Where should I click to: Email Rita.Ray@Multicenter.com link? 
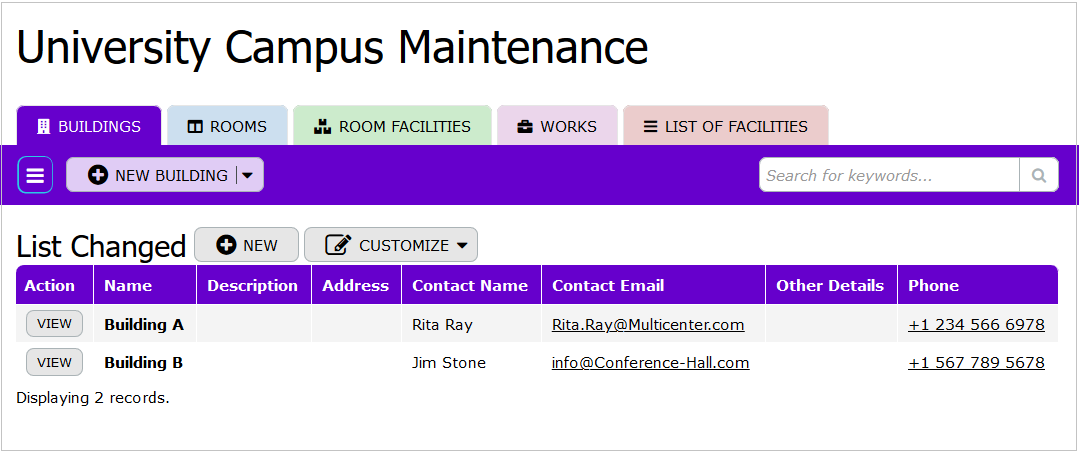(648, 325)
